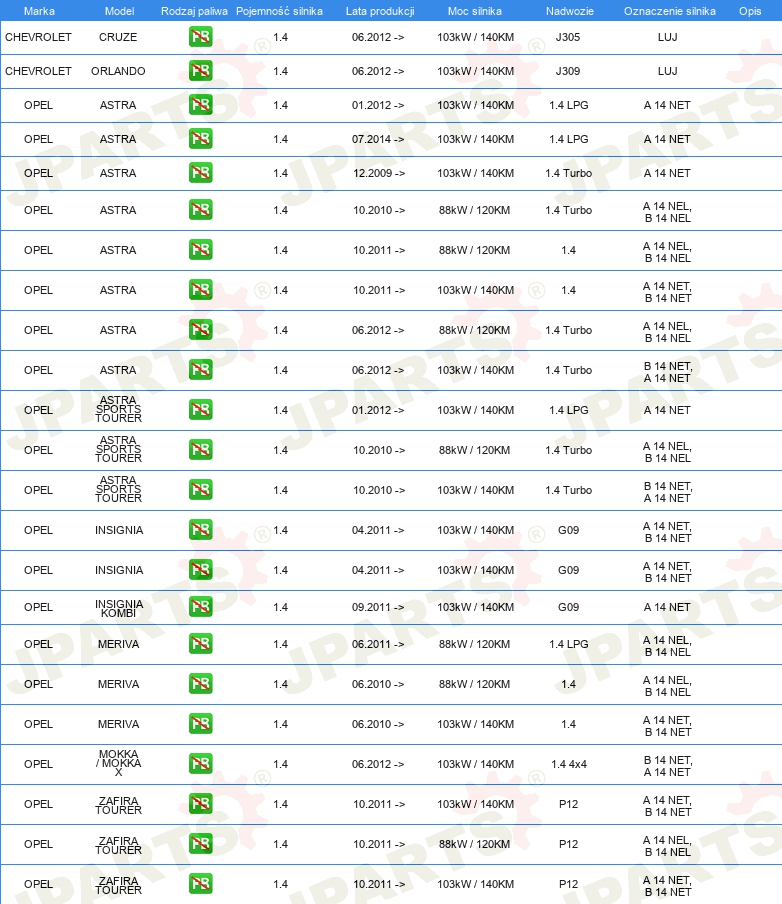Click the 09.2011 -> production date cell
Image resolution: width=782 pixels, height=904 pixels.
tap(378, 607)
